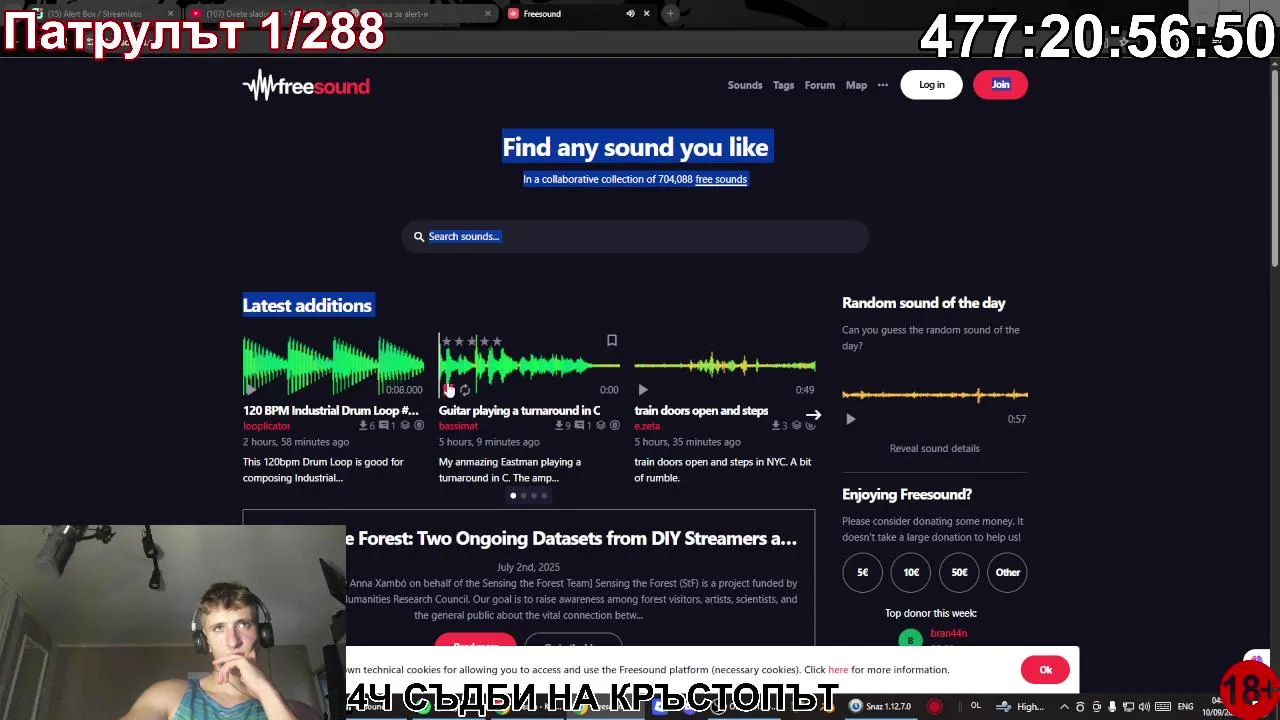The height and width of the screenshot is (720, 1280).
Task: Play the random sound of the day
Action: [850, 419]
